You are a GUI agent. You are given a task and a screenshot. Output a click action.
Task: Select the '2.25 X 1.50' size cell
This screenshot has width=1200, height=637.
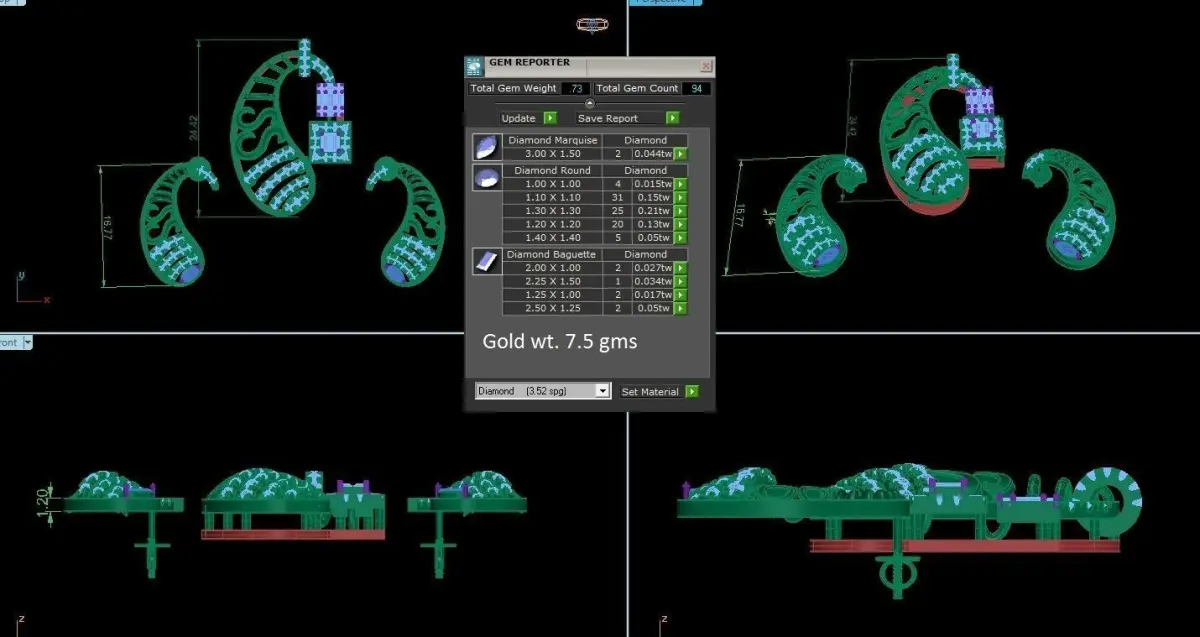pyautogui.click(x=552, y=282)
